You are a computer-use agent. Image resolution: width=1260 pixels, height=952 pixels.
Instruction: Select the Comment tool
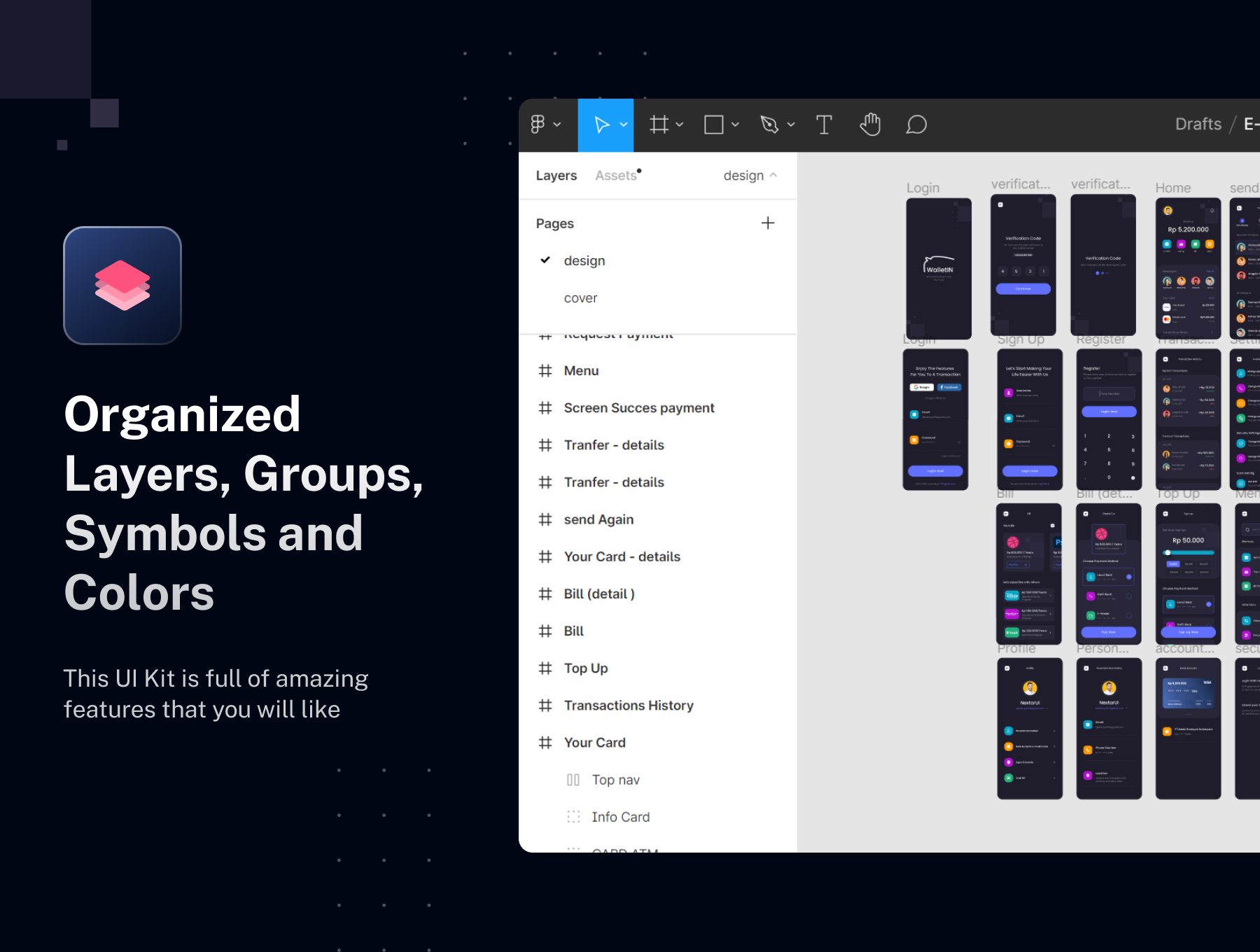pos(916,125)
